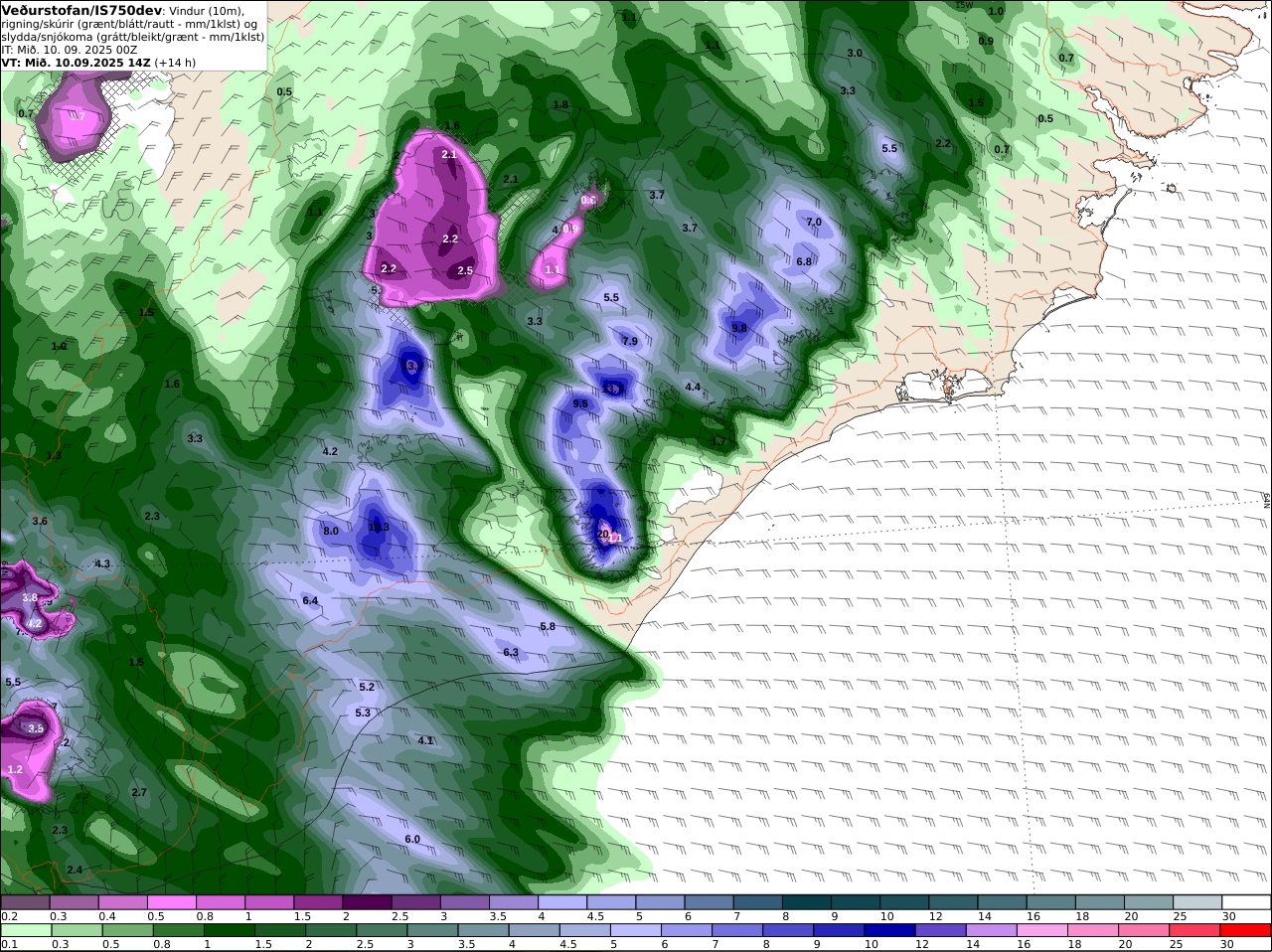The height and width of the screenshot is (952, 1272).
Task: Select the white 30 swatch in upper legend row
Action: coord(1247,901)
